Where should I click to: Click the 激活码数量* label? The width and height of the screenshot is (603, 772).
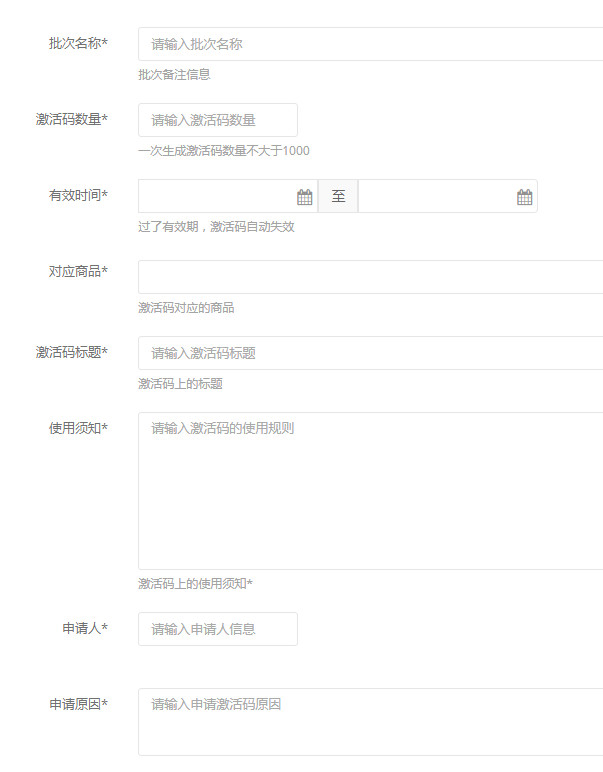[x=72, y=120]
